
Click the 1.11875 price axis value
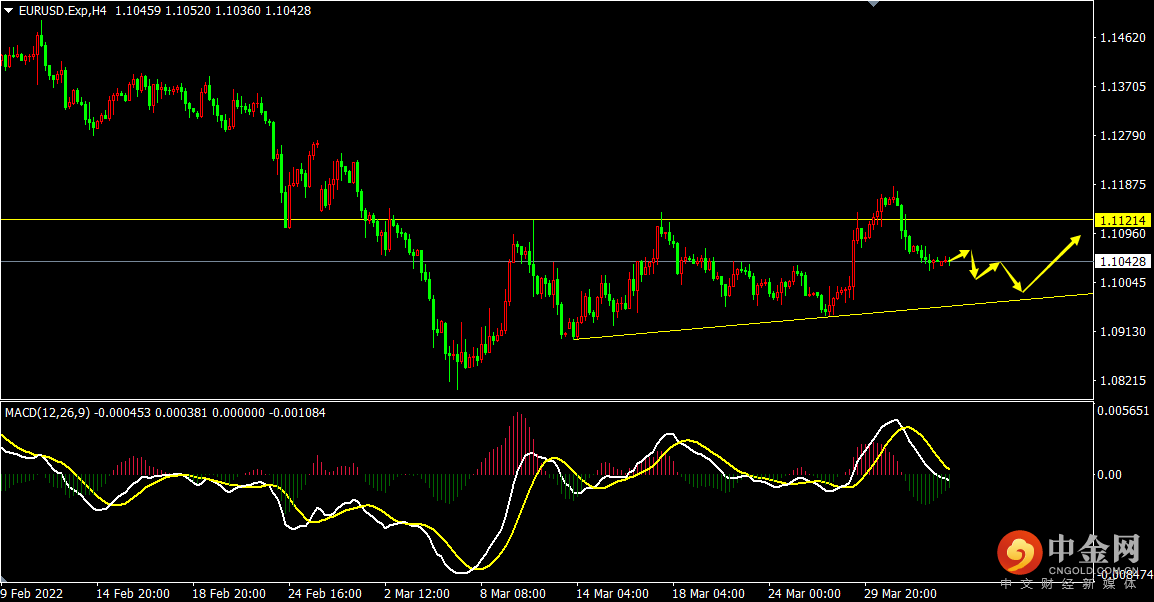pyautogui.click(x=1122, y=185)
